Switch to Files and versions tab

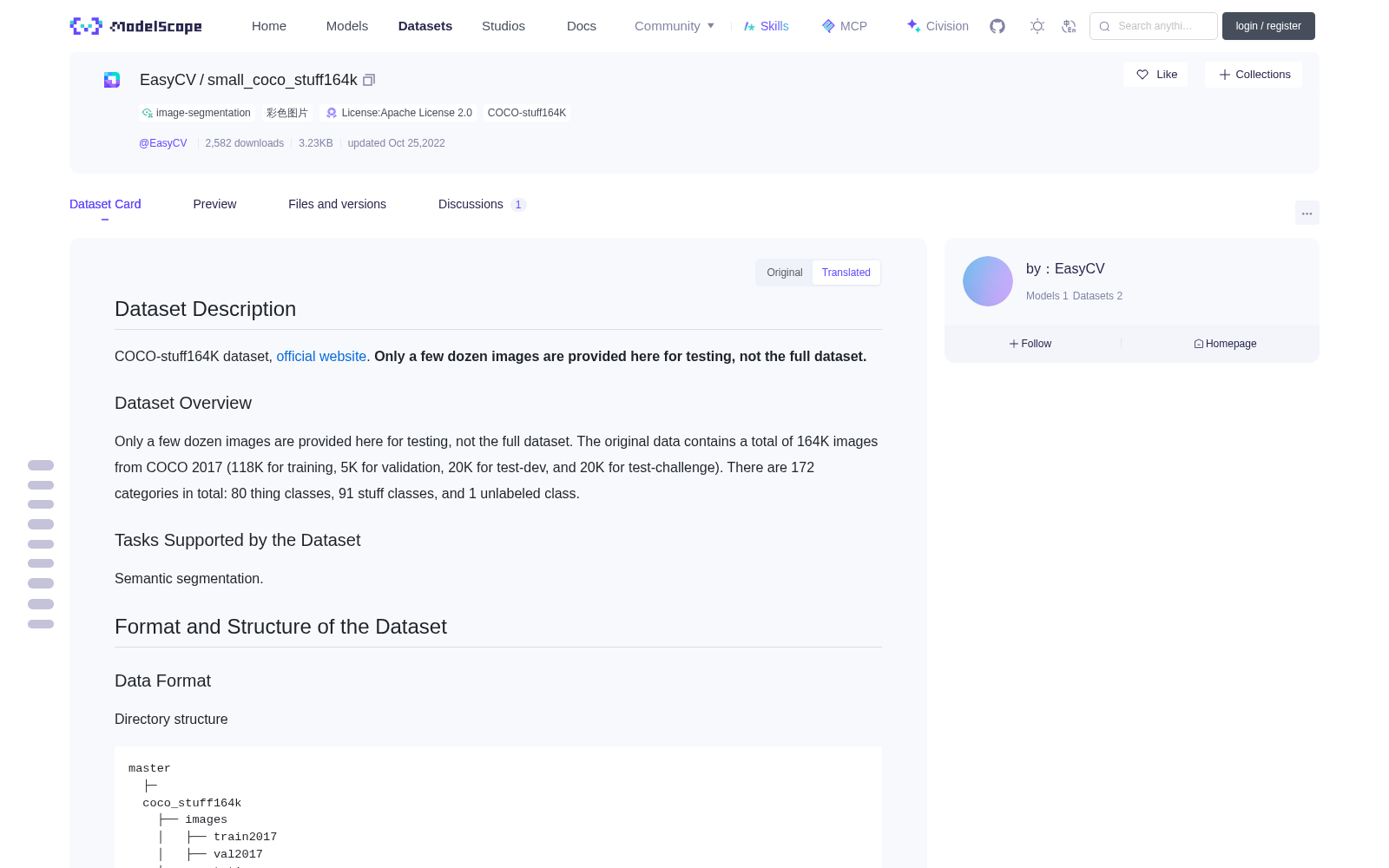pyautogui.click(x=337, y=204)
